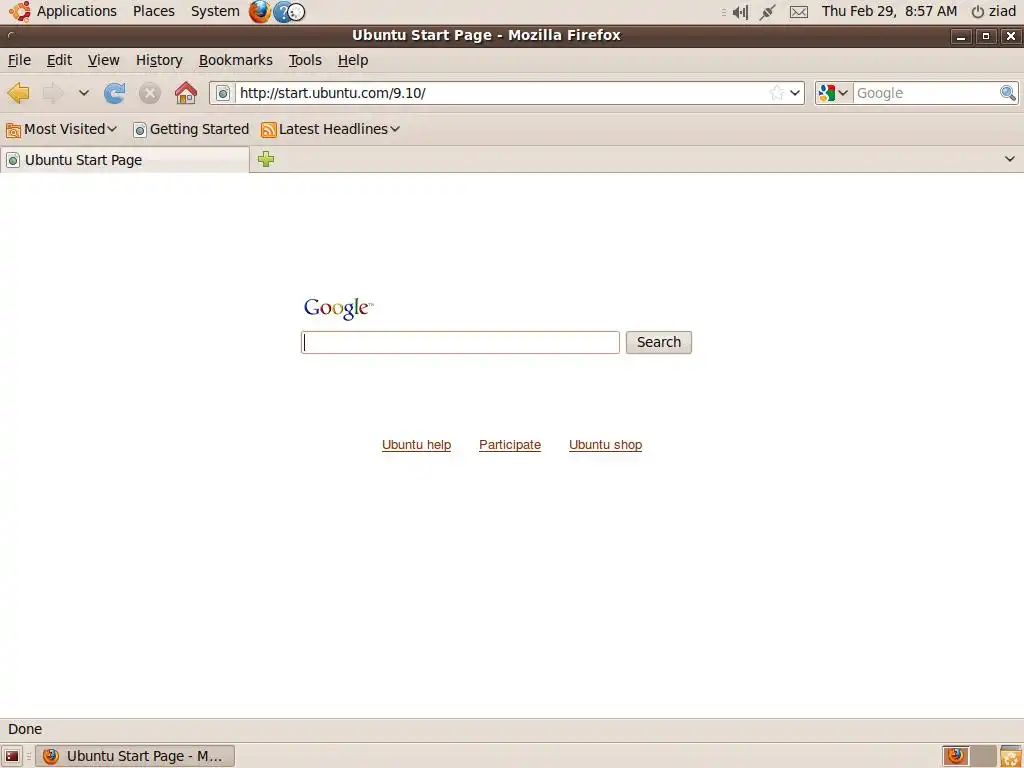Image resolution: width=1024 pixels, height=768 pixels.
Task: Minimize the Firefox window
Action: pyautogui.click(x=961, y=36)
